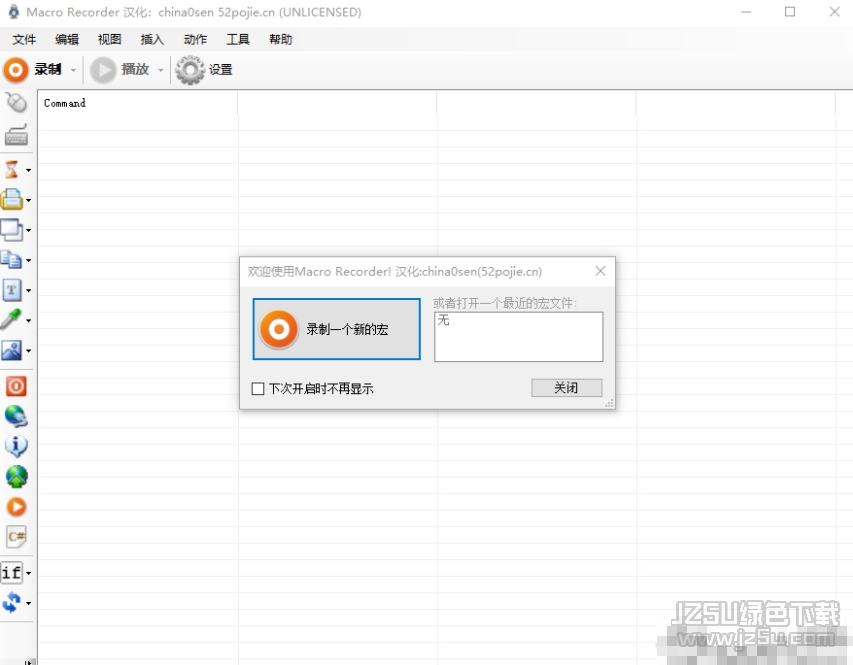Click the hourglass wait icon
The image size is (853, 665).
[x=11, y=170]
